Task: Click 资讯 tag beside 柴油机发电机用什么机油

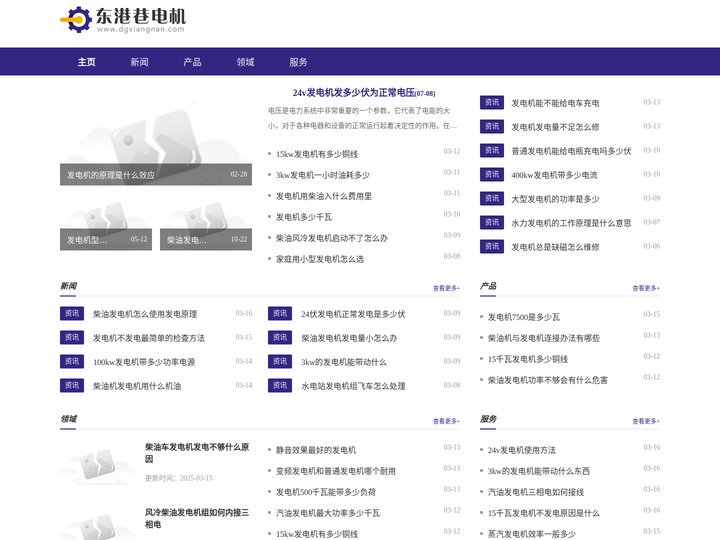Action: [x=72, y=385]
